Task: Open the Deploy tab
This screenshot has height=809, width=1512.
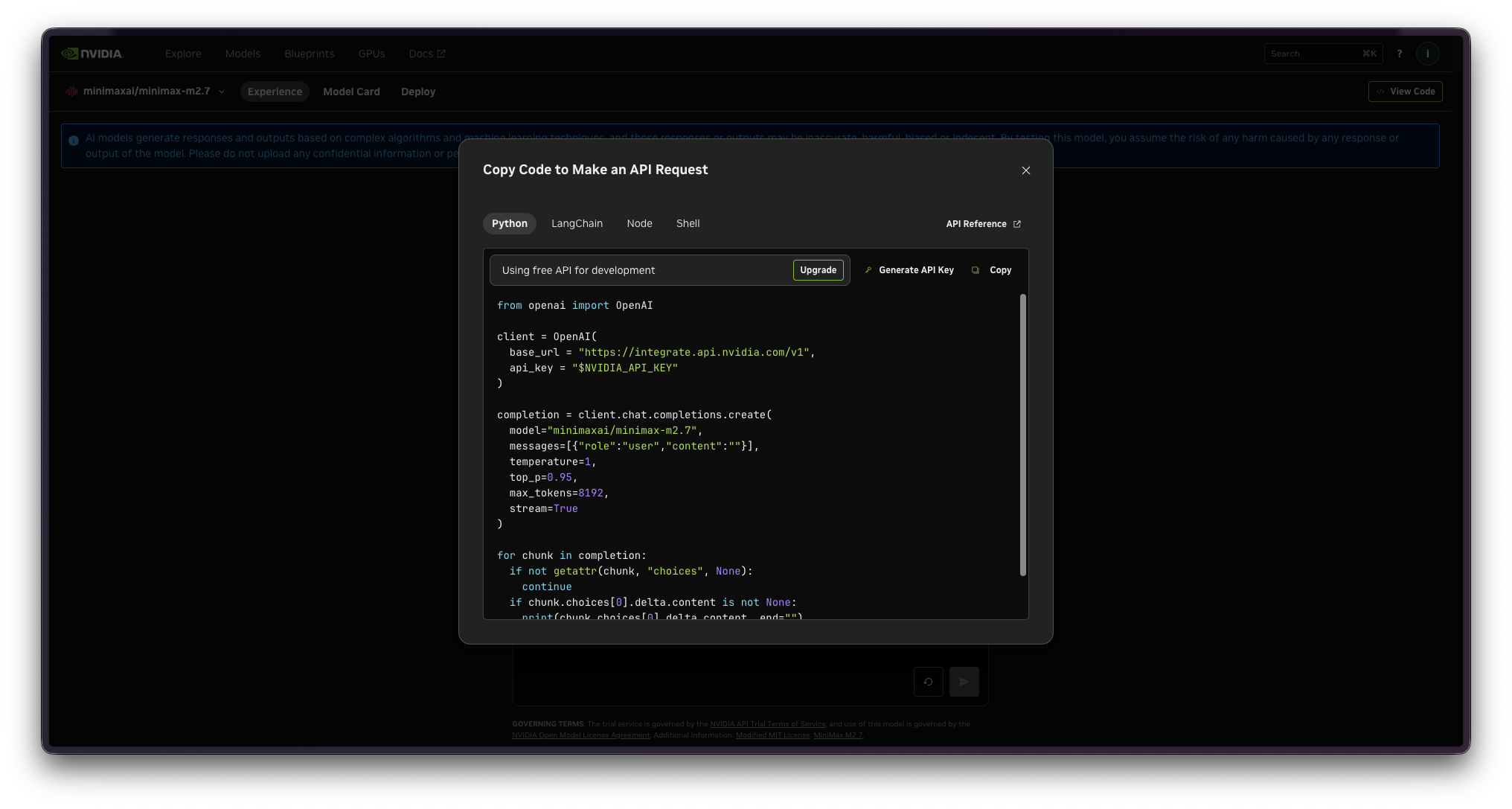Action: click(417, 92)
